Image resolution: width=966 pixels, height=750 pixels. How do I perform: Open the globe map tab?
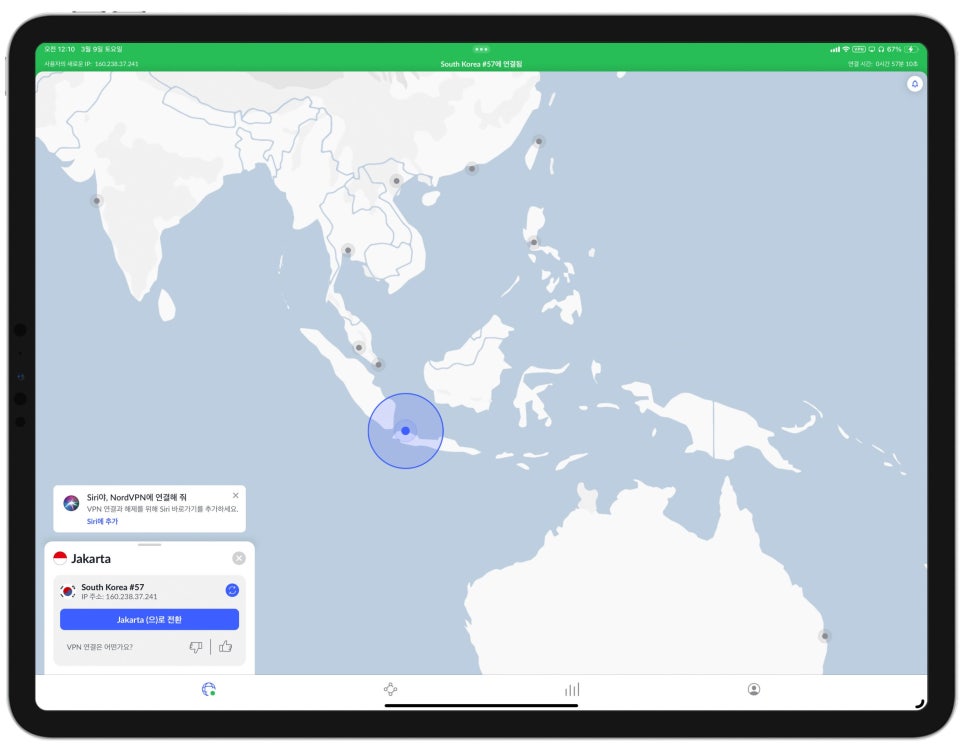point(209,689)
